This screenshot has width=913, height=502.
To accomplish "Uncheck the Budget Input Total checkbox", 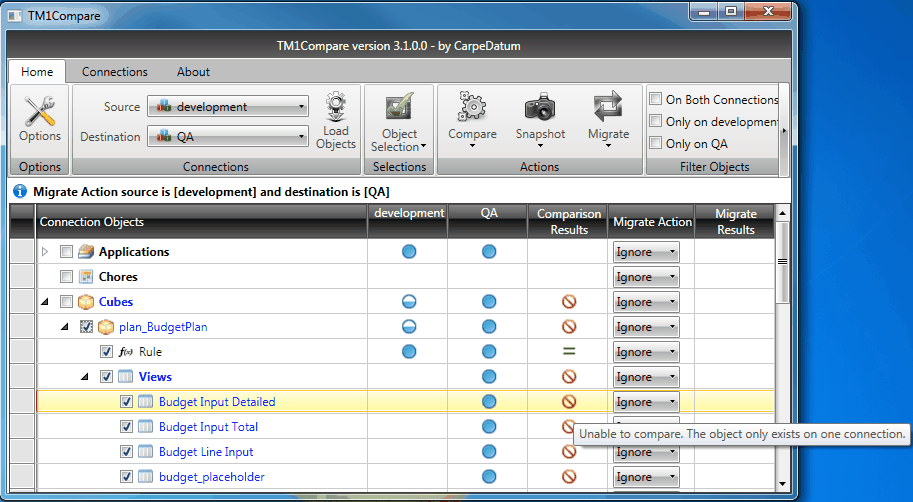I will [x=126, y=427].
